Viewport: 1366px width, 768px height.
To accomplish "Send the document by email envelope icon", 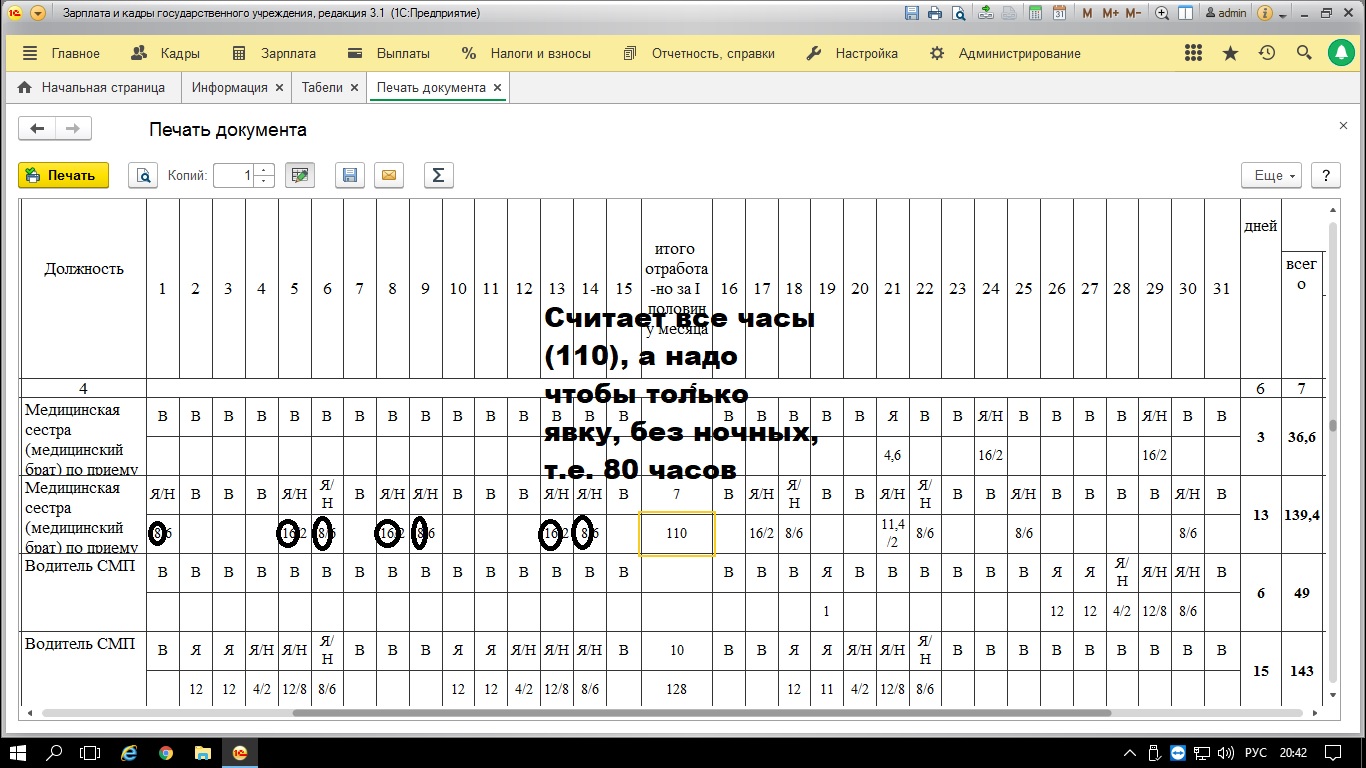I will tap(389, 175).
